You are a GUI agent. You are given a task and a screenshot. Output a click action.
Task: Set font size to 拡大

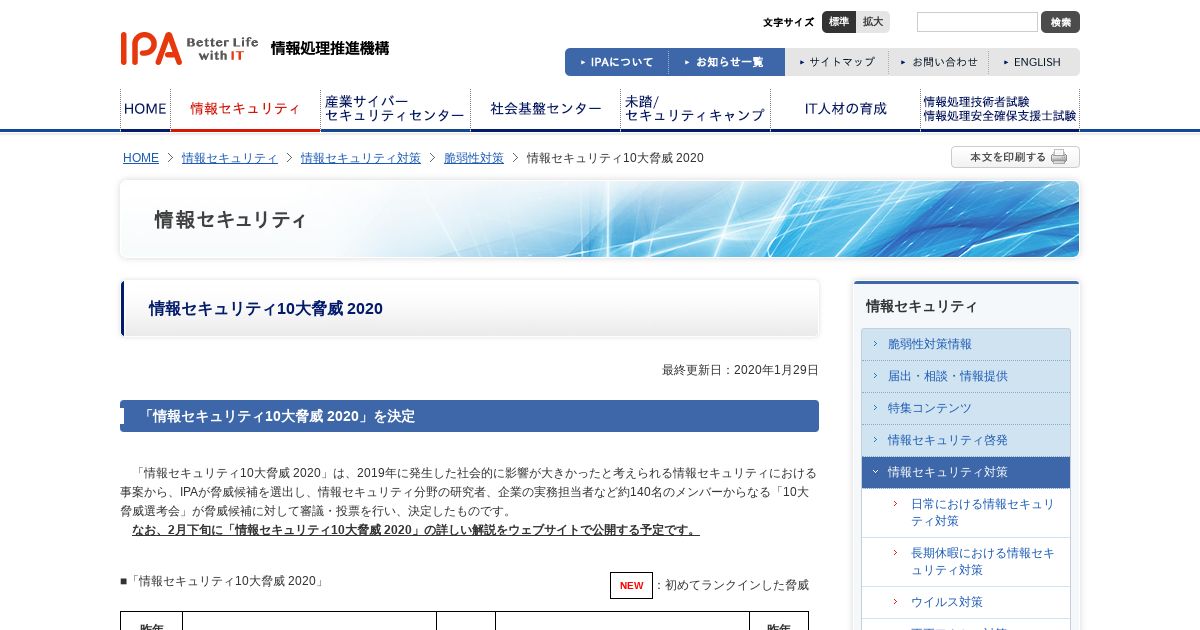tap(873, 22)
